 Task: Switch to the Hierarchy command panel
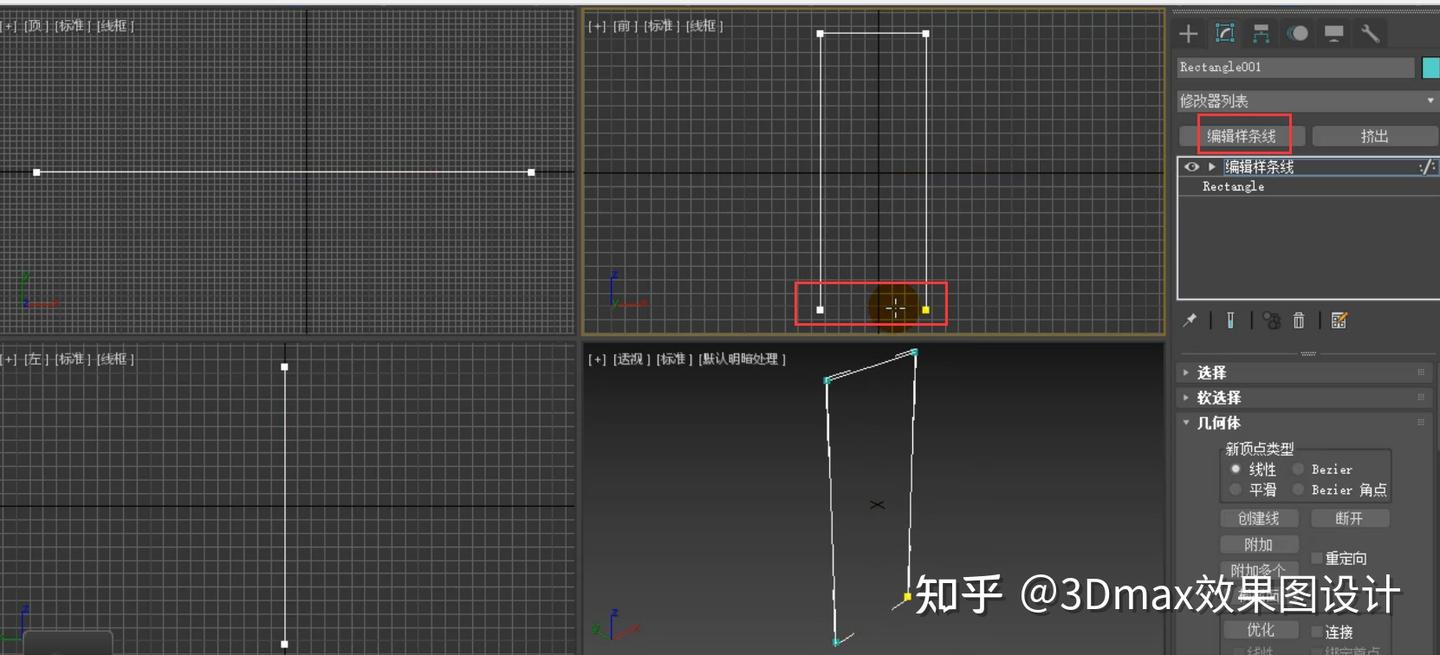point(1261,33)
